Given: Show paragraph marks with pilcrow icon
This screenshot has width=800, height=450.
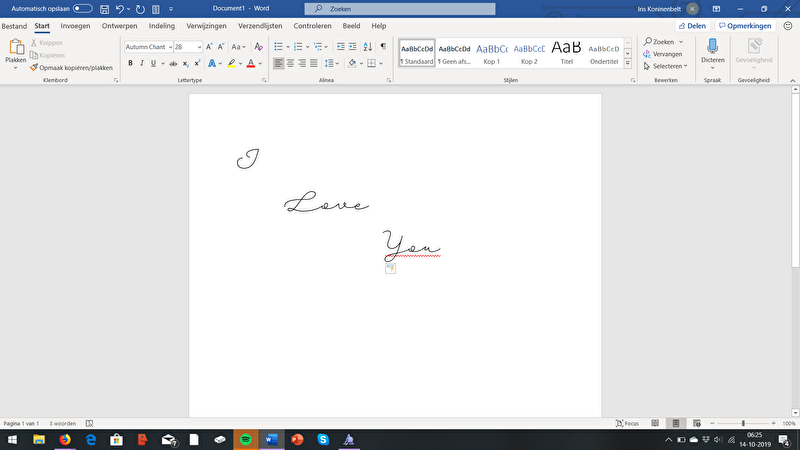Looking at the screenshot, I should pos(383,46).
